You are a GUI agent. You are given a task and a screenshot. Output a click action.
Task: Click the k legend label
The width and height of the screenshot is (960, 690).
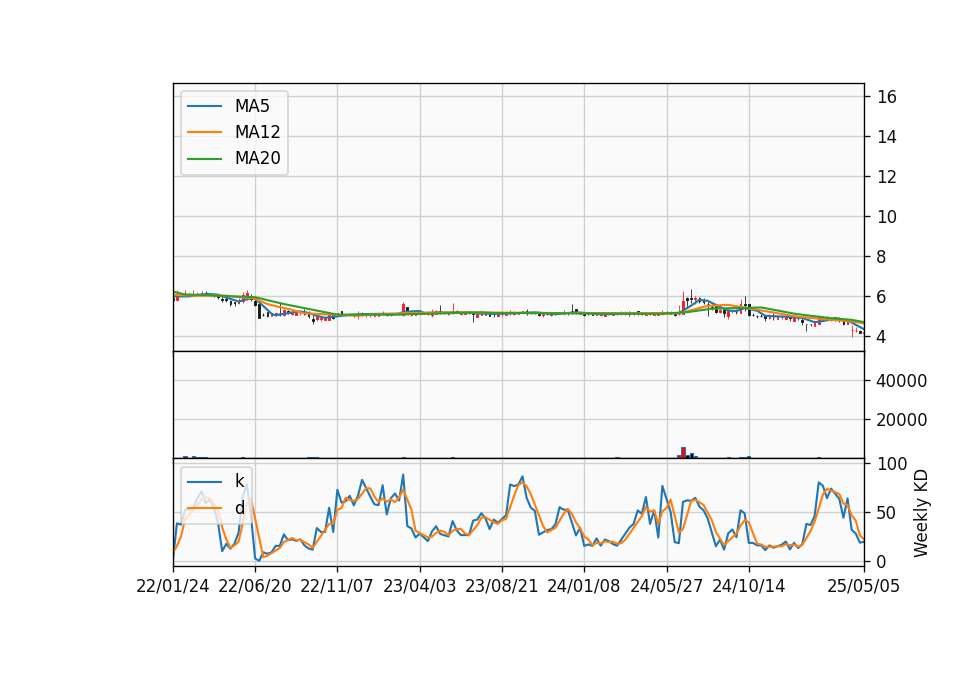239,481
